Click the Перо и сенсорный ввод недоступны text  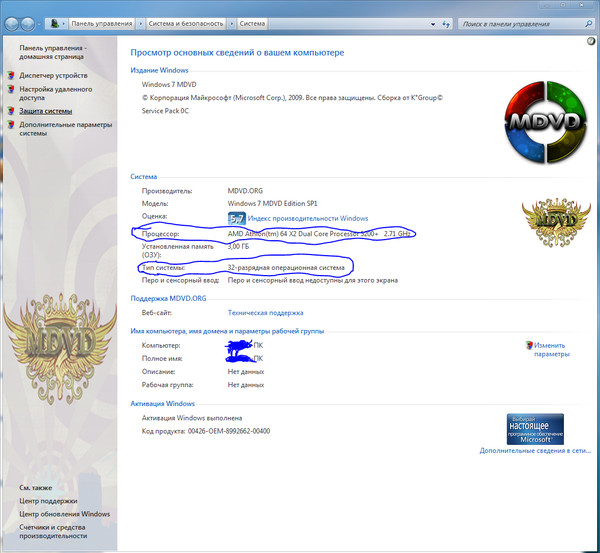pyautogui.click(x=313, y=280)
